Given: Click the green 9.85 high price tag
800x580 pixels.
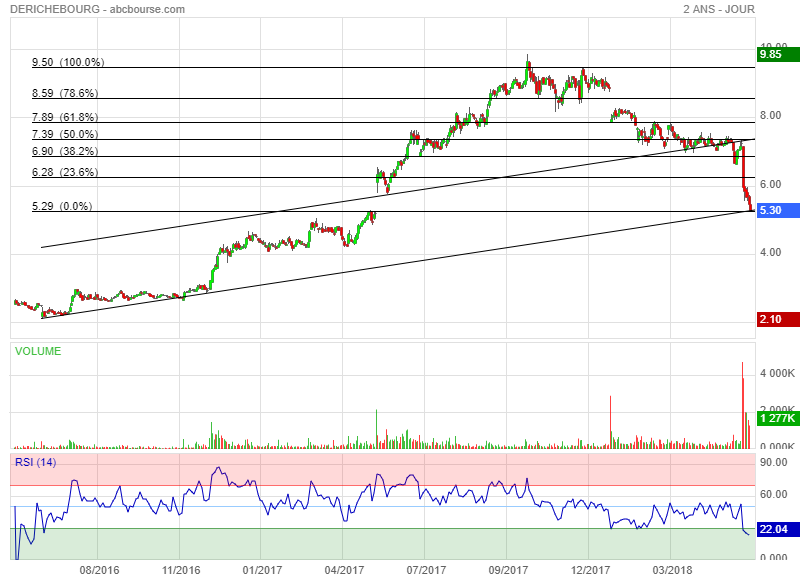Looking at the screenshot, I should 778,54.
